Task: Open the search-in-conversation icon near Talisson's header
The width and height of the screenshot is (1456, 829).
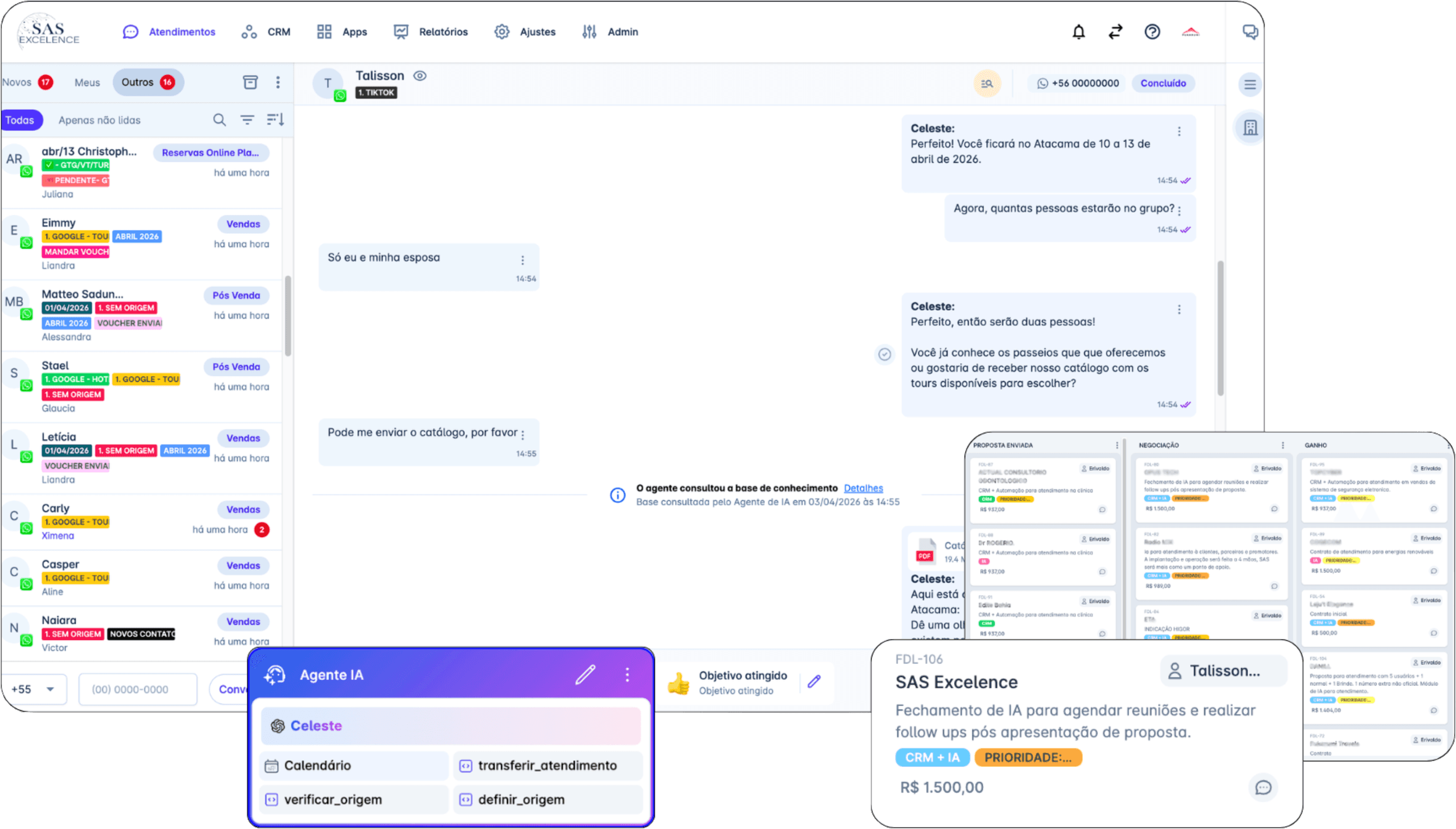Action: point(987,83)
